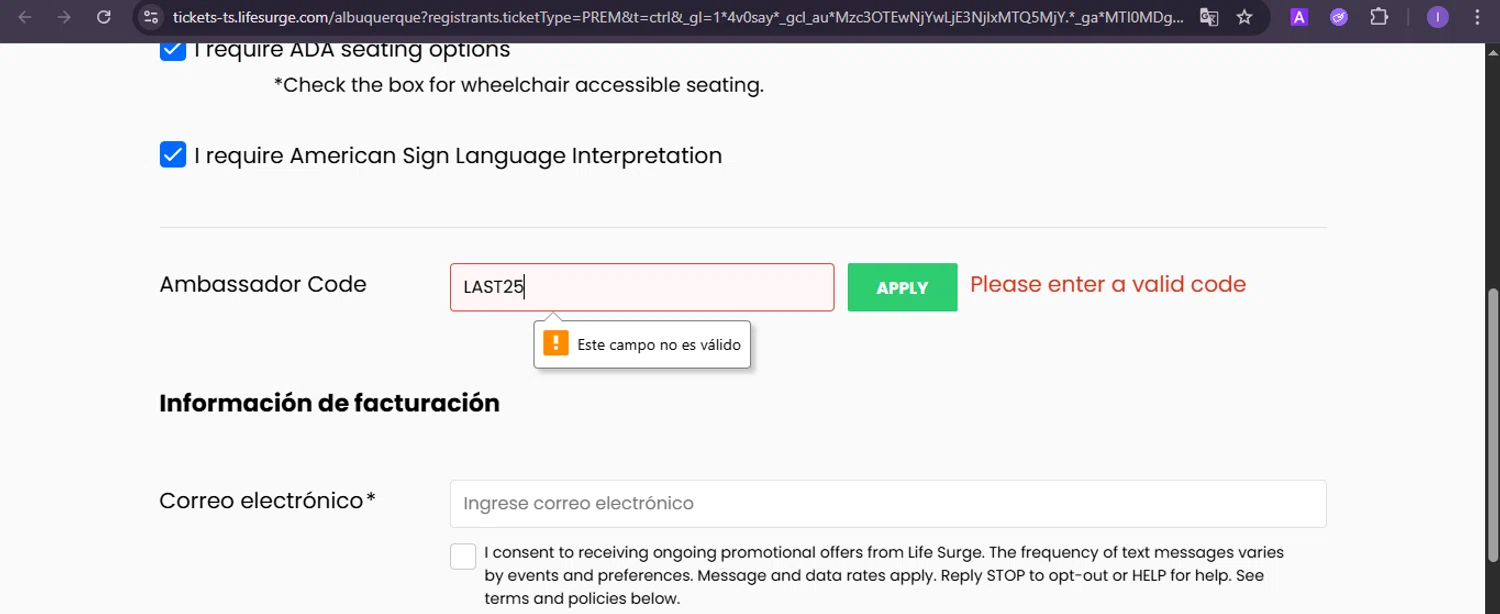Screen dimensions: 1500x614
Task: Uncheck American Sign Language Interpretation checkbox
Action: click(x=173, y=155)
